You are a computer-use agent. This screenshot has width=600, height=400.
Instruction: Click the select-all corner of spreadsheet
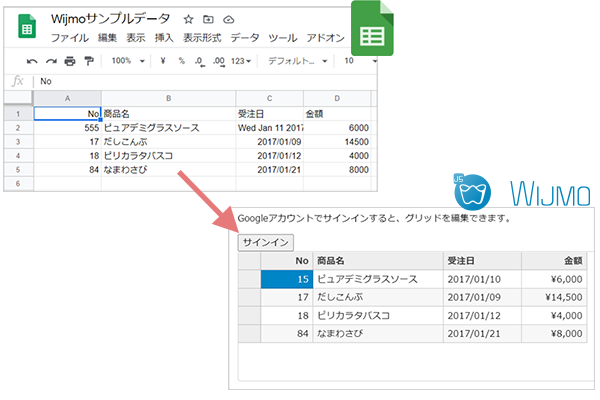click(18, 98)
